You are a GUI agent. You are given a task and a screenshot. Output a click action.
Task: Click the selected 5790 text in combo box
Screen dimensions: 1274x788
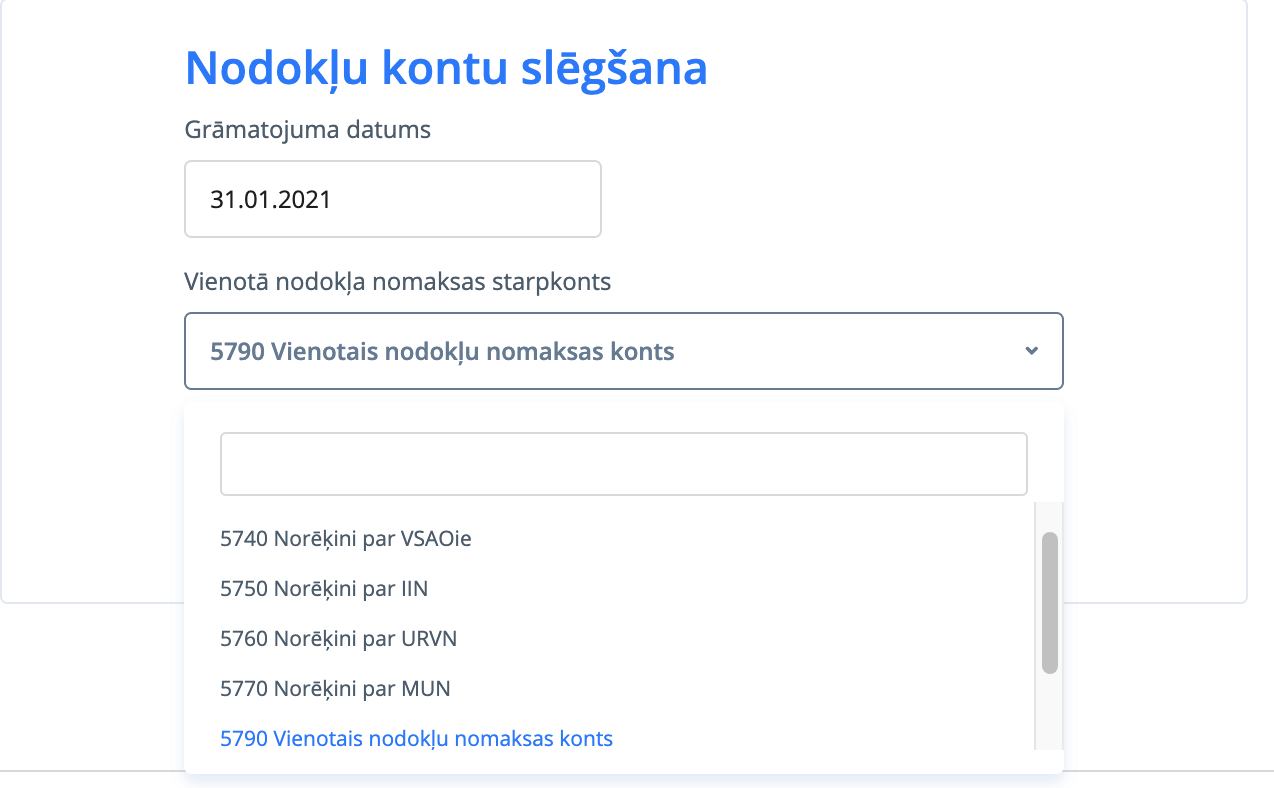tap(442, 351)
